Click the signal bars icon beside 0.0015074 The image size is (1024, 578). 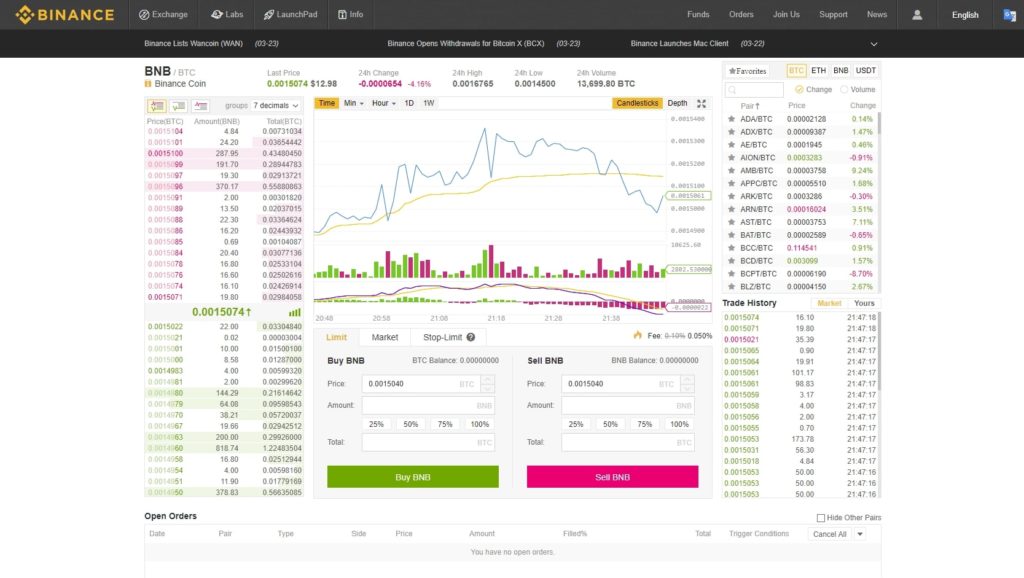[295, 312]
